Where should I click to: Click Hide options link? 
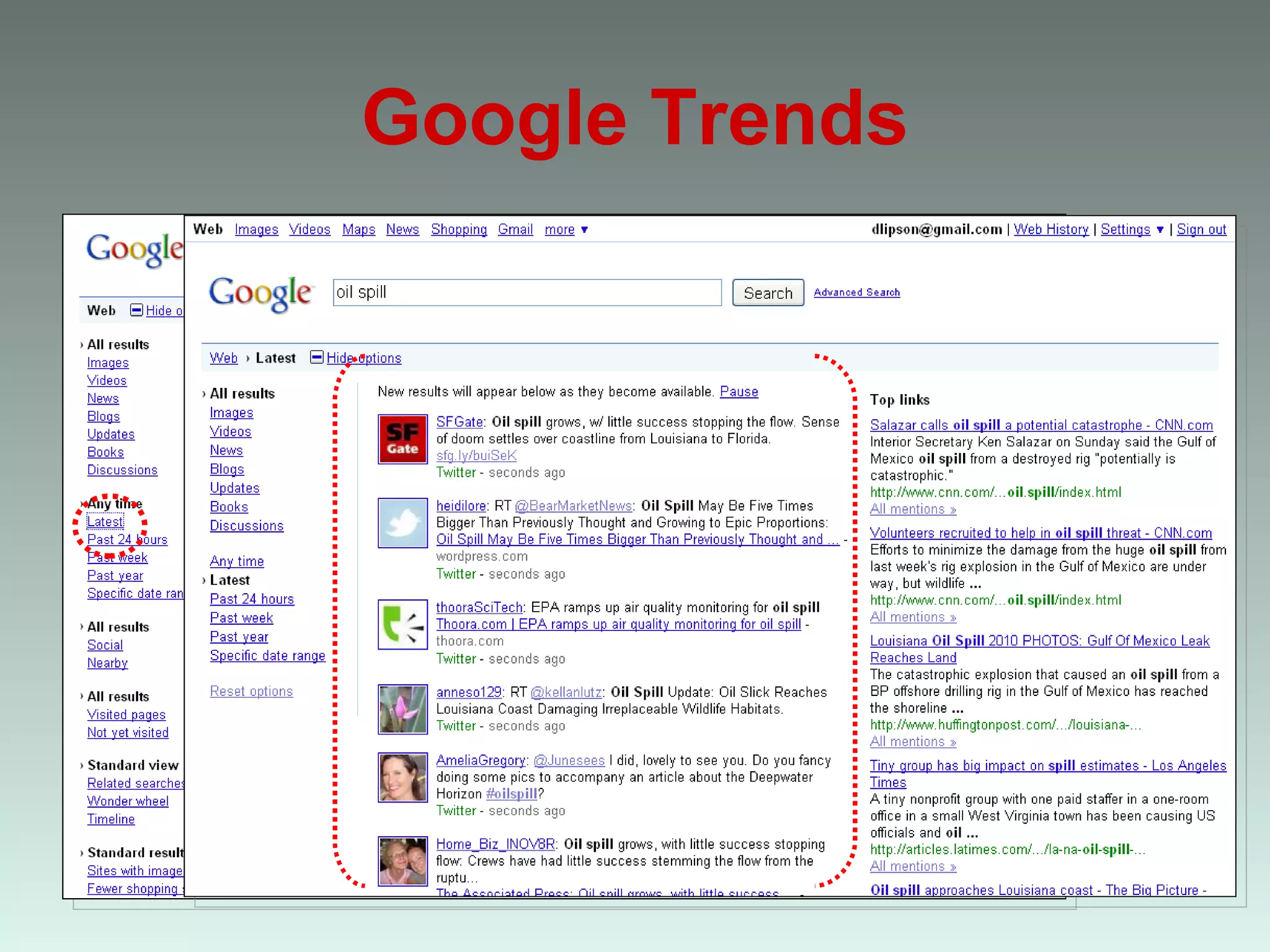(364, 358)
